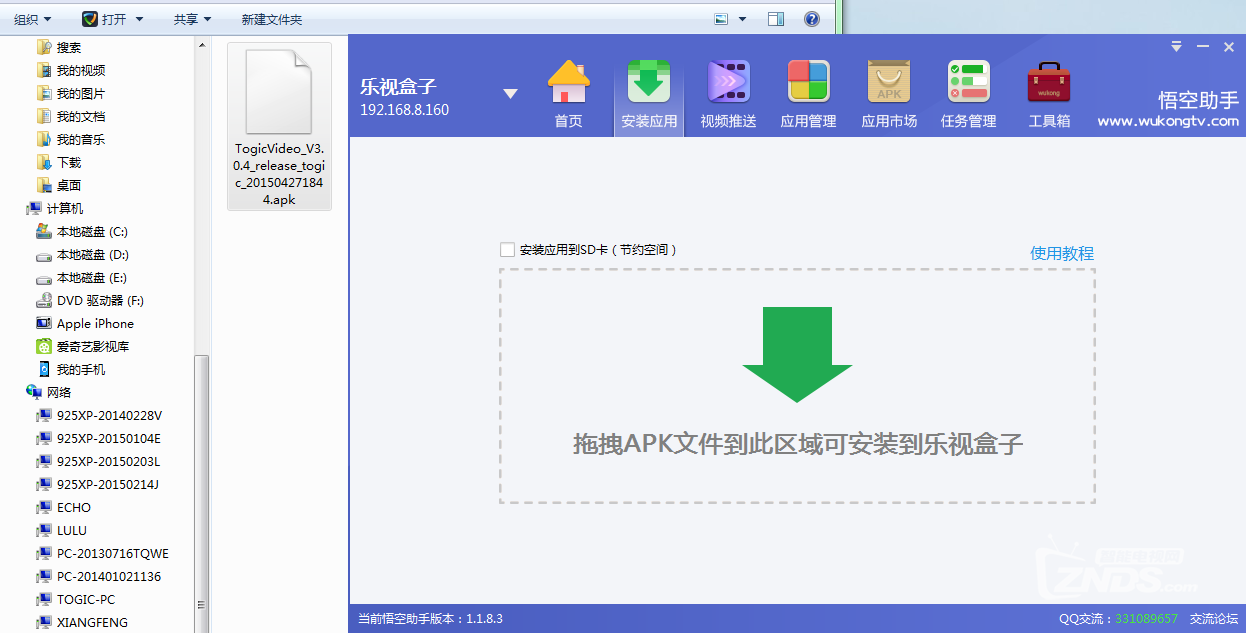Select the 安装应用 install icon
The image size is (1246, 633).
click(649, 95)
